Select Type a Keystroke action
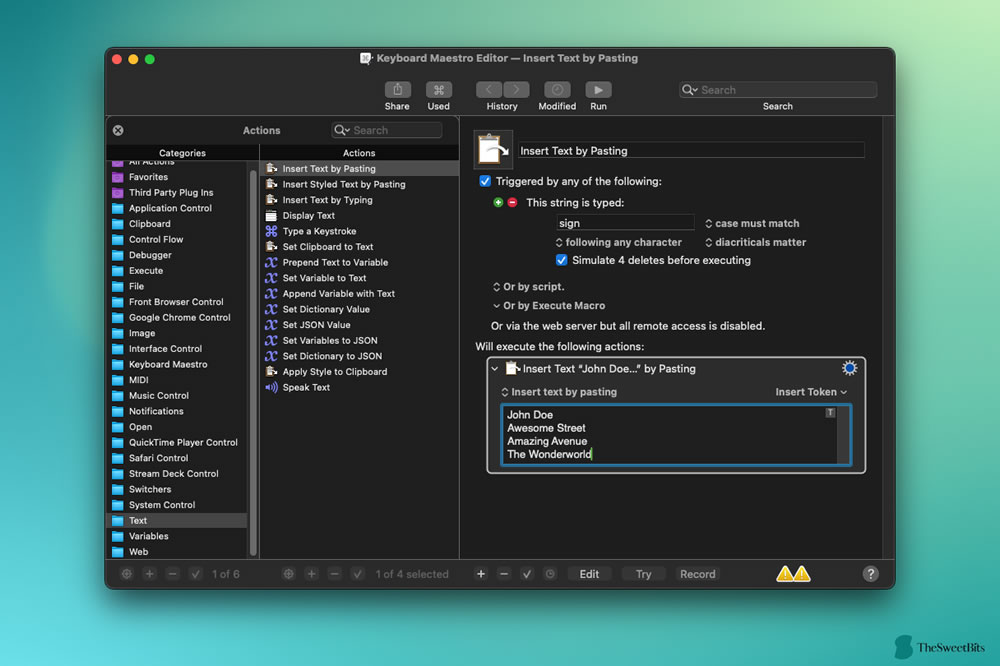Screen dimensions: 1000x666 [x=359, y=231]
